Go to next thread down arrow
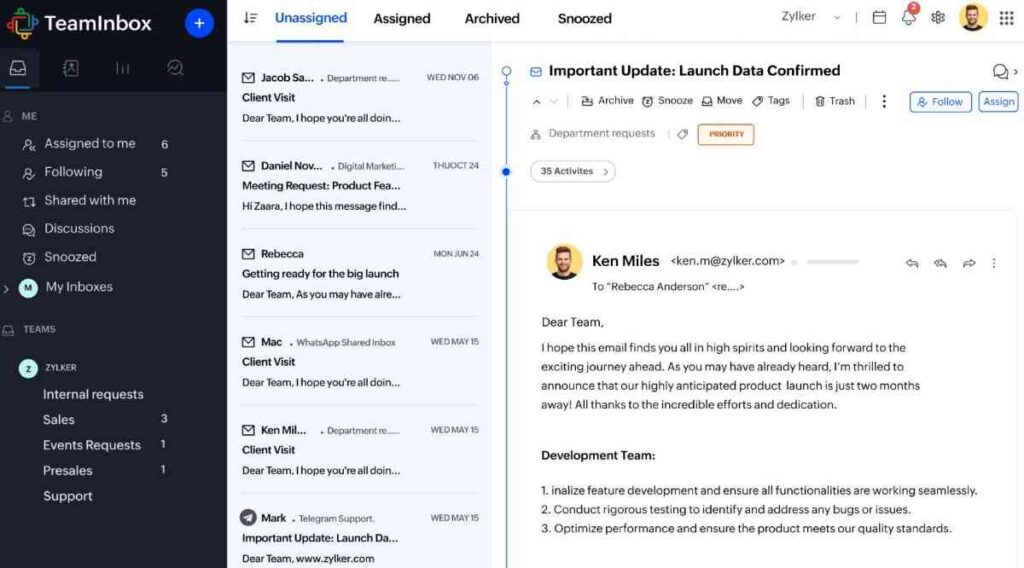The width and height of the screenshot is (1024, 568). 554,102
